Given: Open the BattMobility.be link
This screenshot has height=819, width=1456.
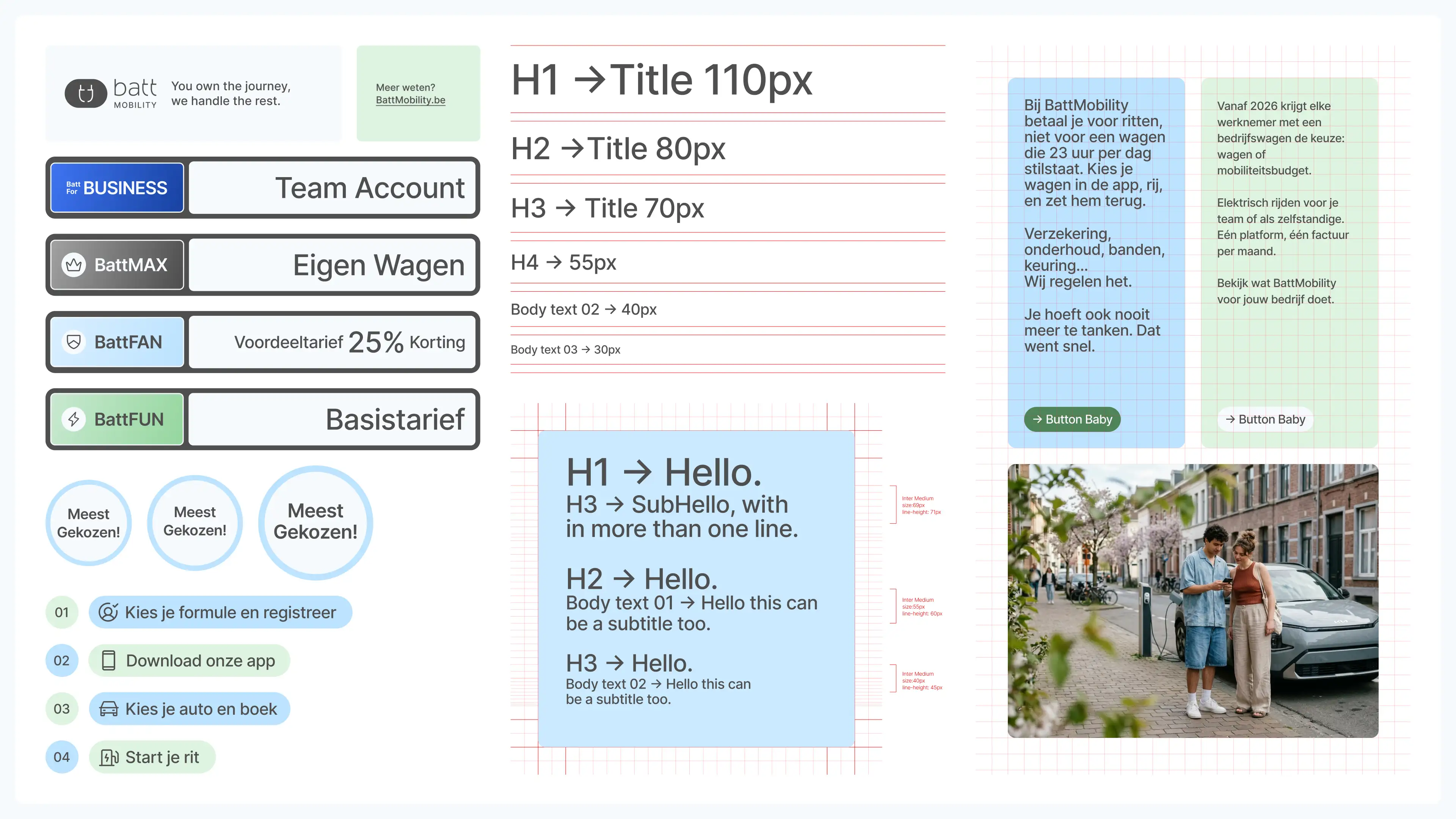Looking at the screenshot, I should [x=410, y=100].
